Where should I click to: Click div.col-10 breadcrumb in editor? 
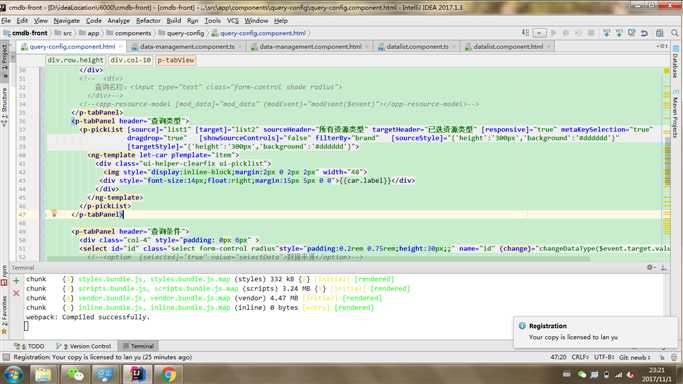click(130, 60)
